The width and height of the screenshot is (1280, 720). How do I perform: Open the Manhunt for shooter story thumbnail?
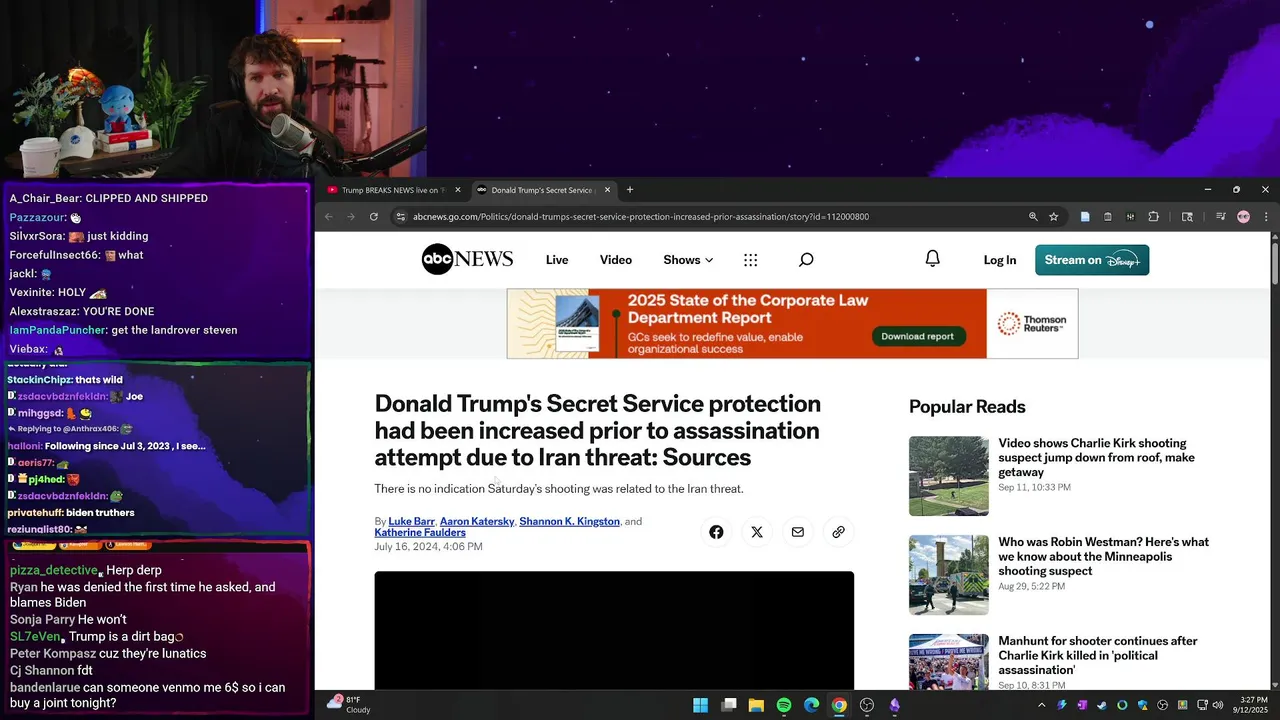click(949, 662)
